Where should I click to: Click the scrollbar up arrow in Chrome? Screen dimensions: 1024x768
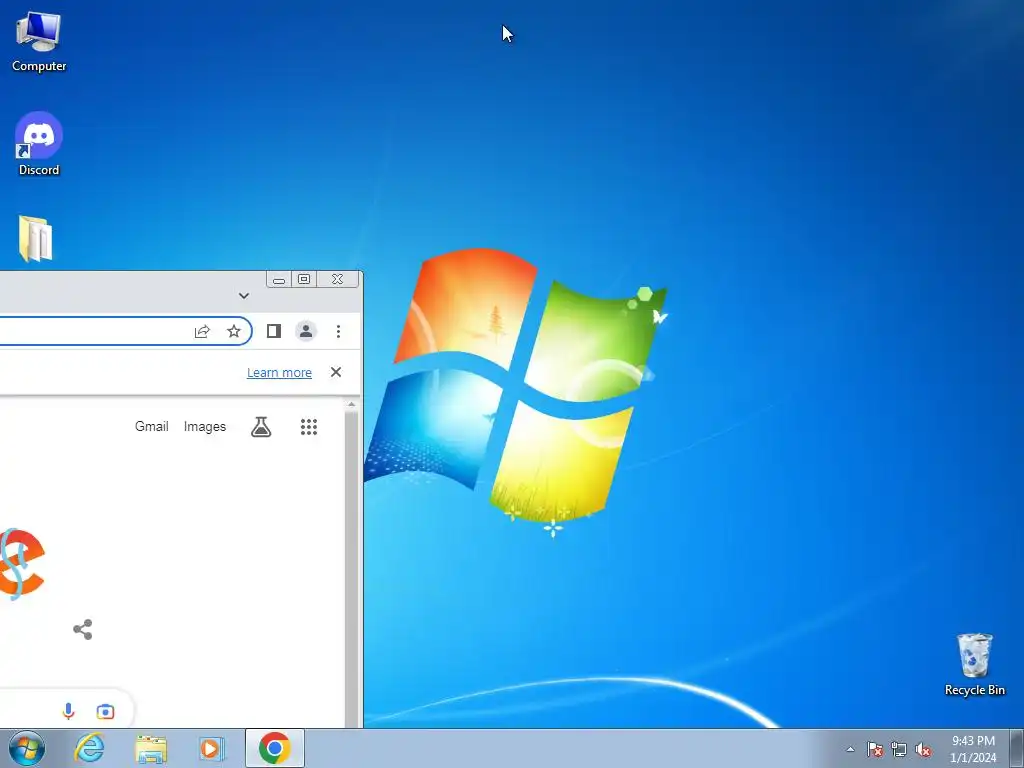click(351, 405)
